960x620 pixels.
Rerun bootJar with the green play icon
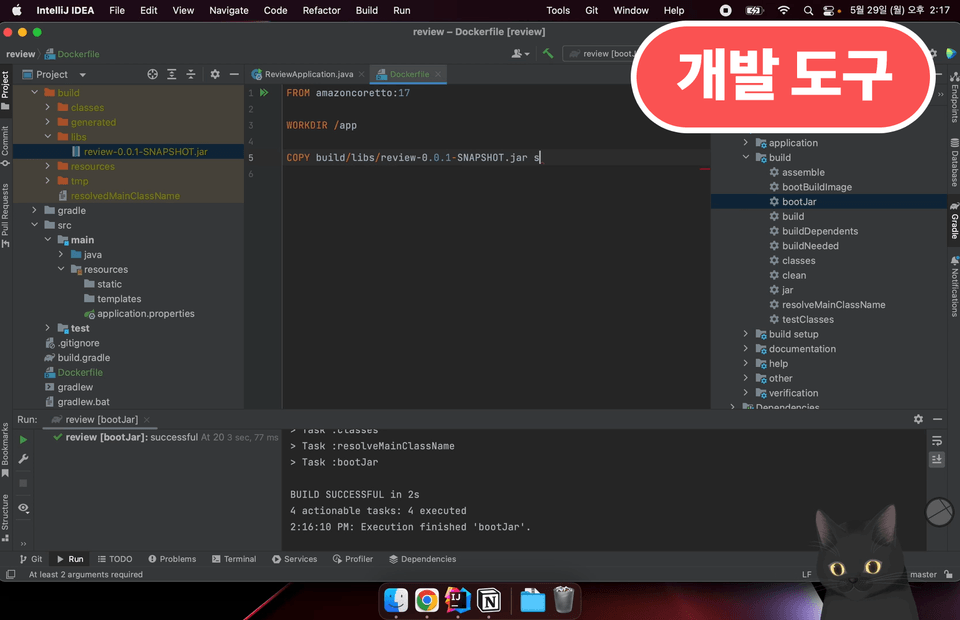coord(23,439)
